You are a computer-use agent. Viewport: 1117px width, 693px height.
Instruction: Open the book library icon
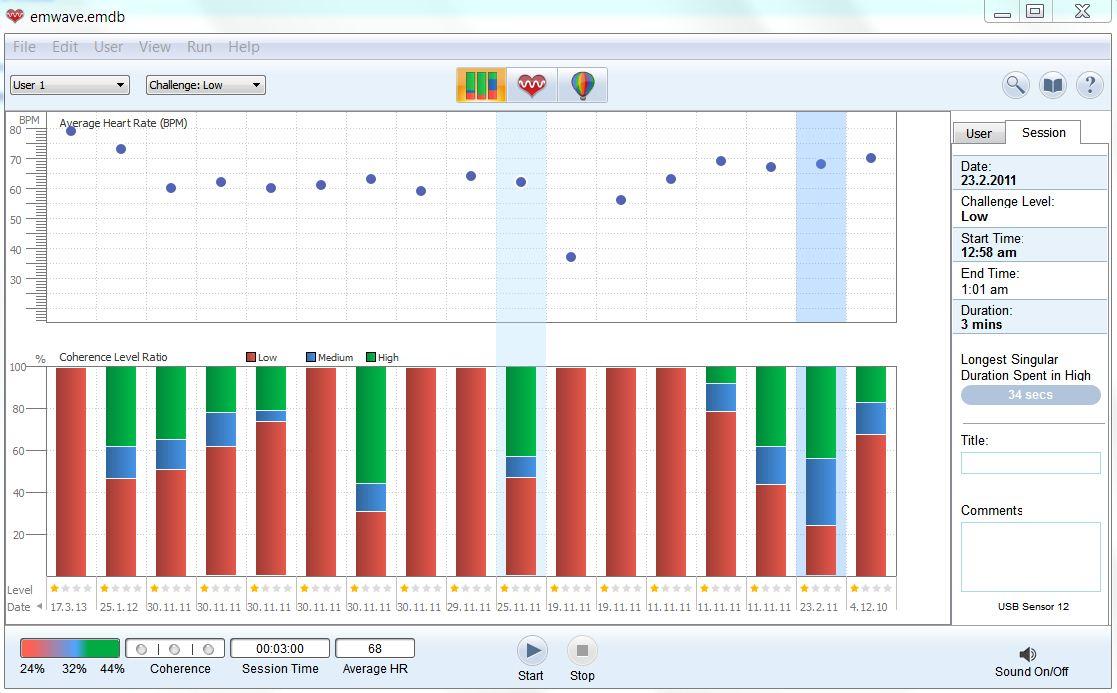point(1052,85)
